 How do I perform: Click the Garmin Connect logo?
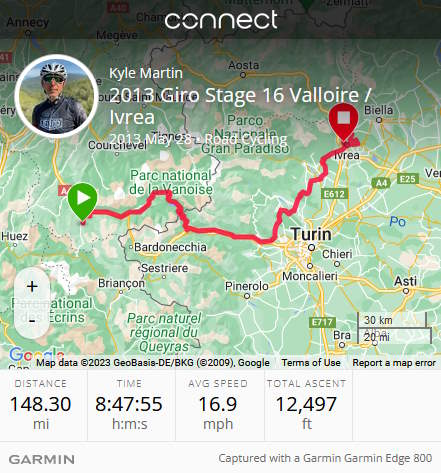point(221,20)
